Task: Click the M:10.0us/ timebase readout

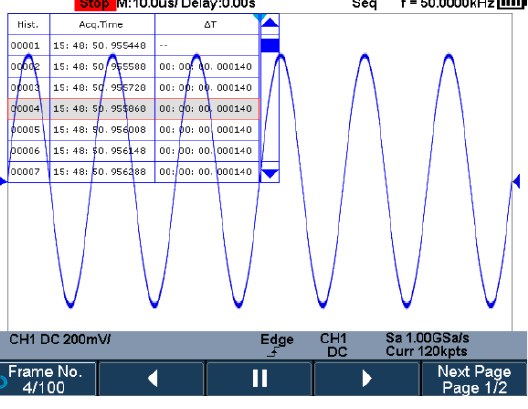Action: (x=148, y=4)
